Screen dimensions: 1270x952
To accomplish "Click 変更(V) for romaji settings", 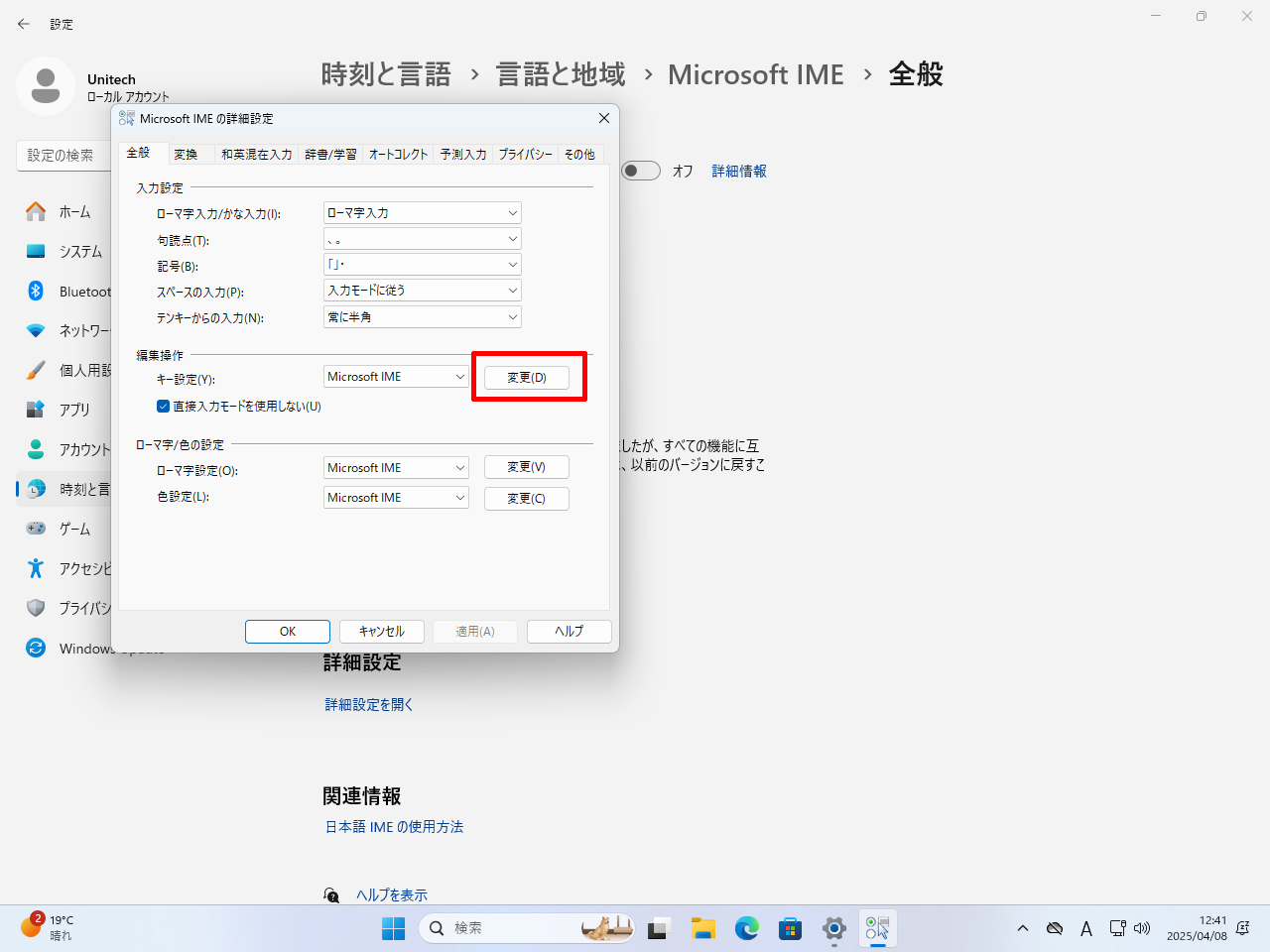I will [527, 467].
